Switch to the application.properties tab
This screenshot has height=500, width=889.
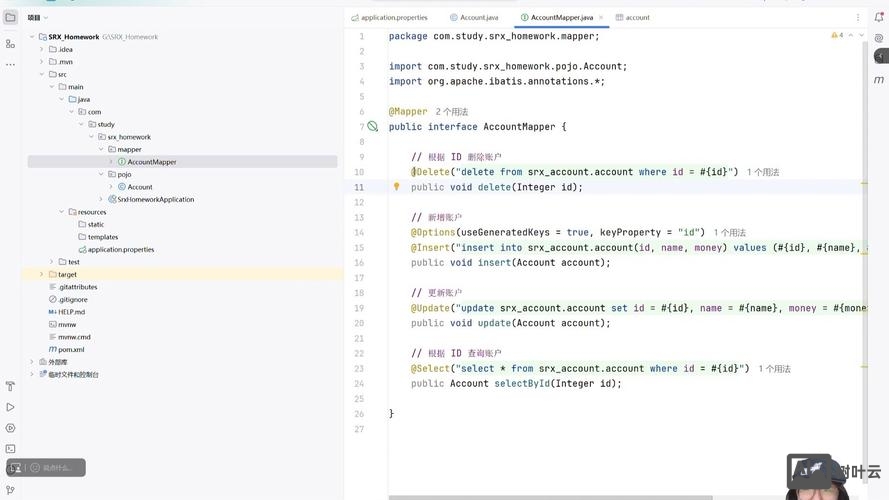[393, 17]
